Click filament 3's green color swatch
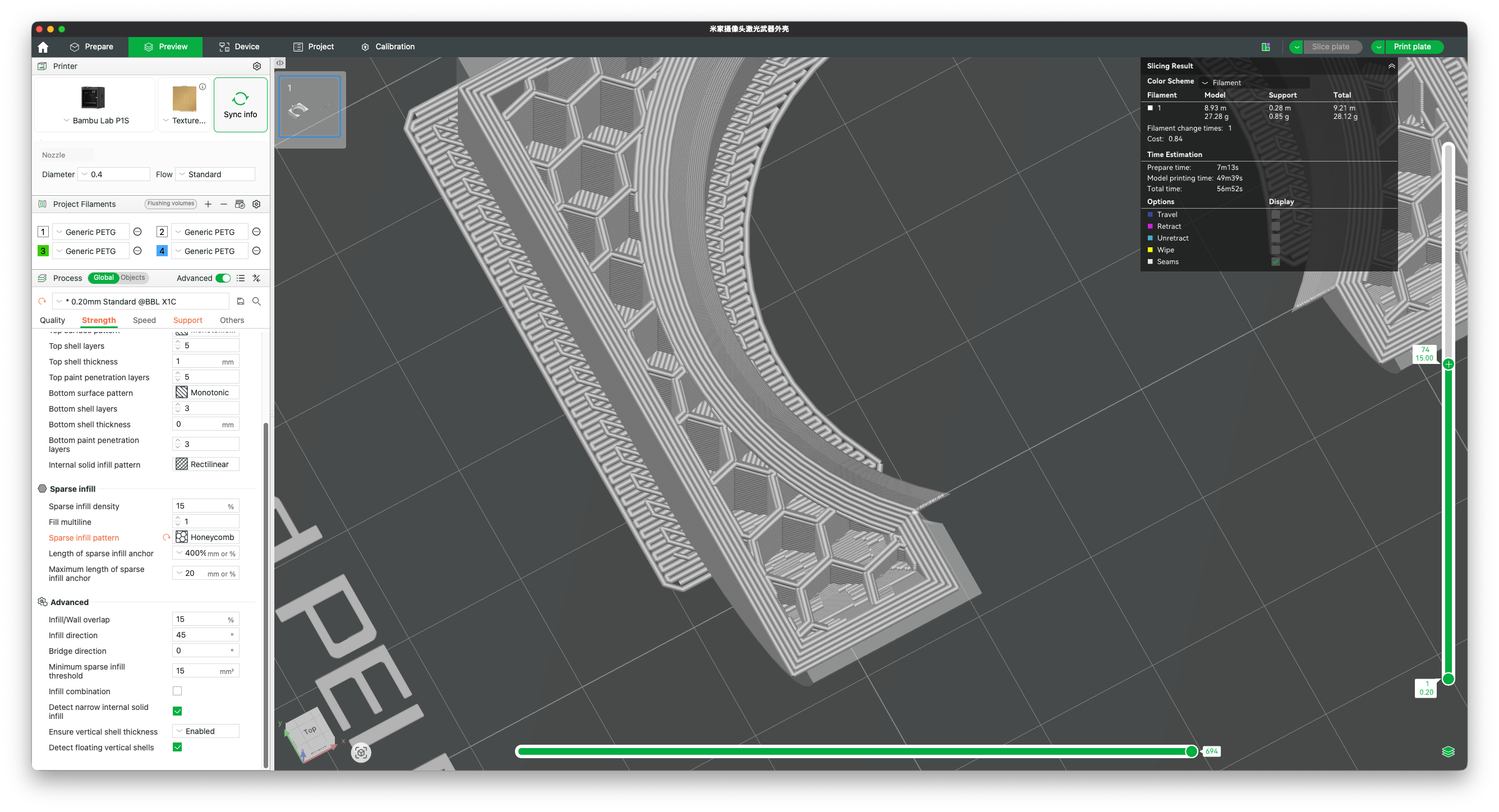This screenshot has width=1499, height=812. point(42,251)
